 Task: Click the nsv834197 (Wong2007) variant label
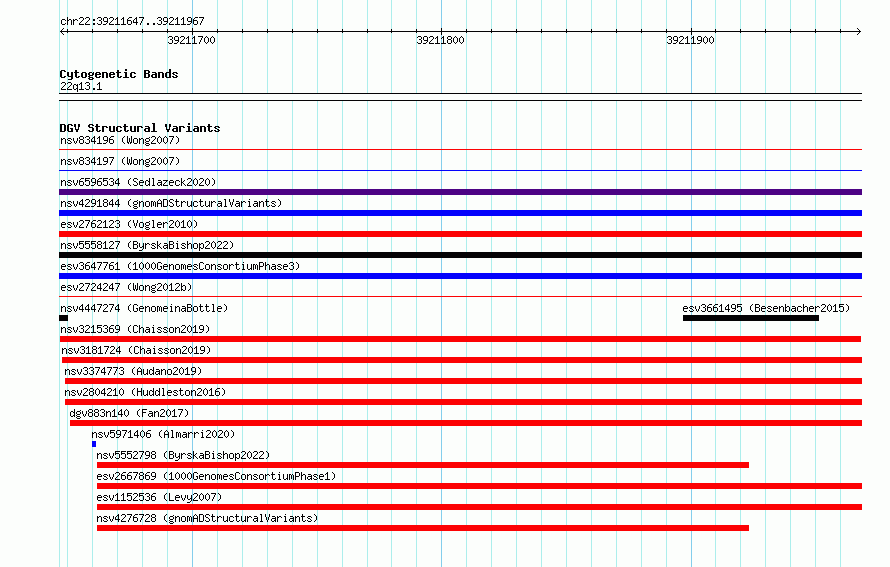coord(120,161)
